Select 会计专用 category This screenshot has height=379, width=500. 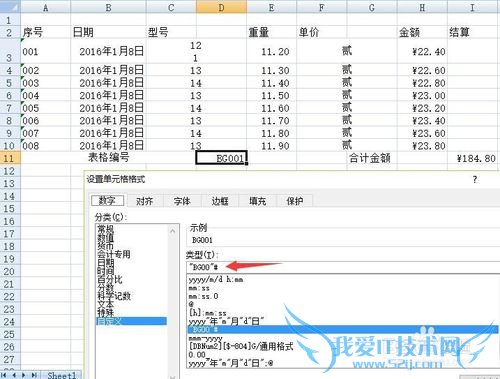point(114,254)
